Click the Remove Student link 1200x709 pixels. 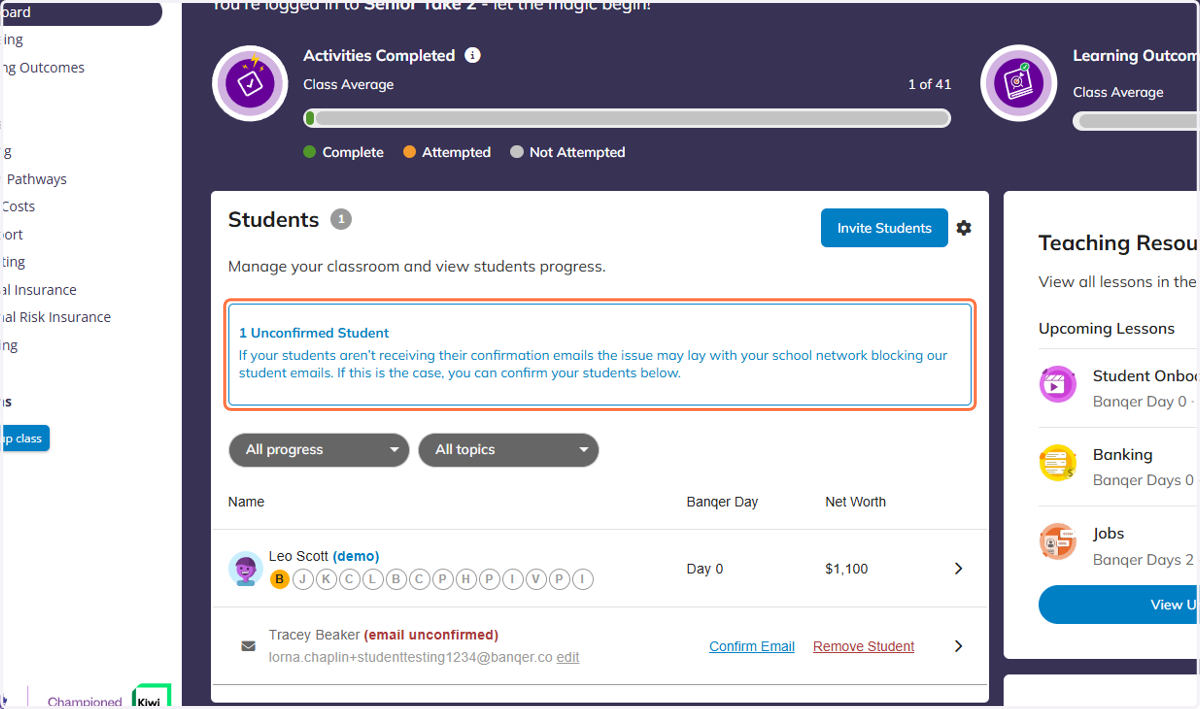point(864,647)
